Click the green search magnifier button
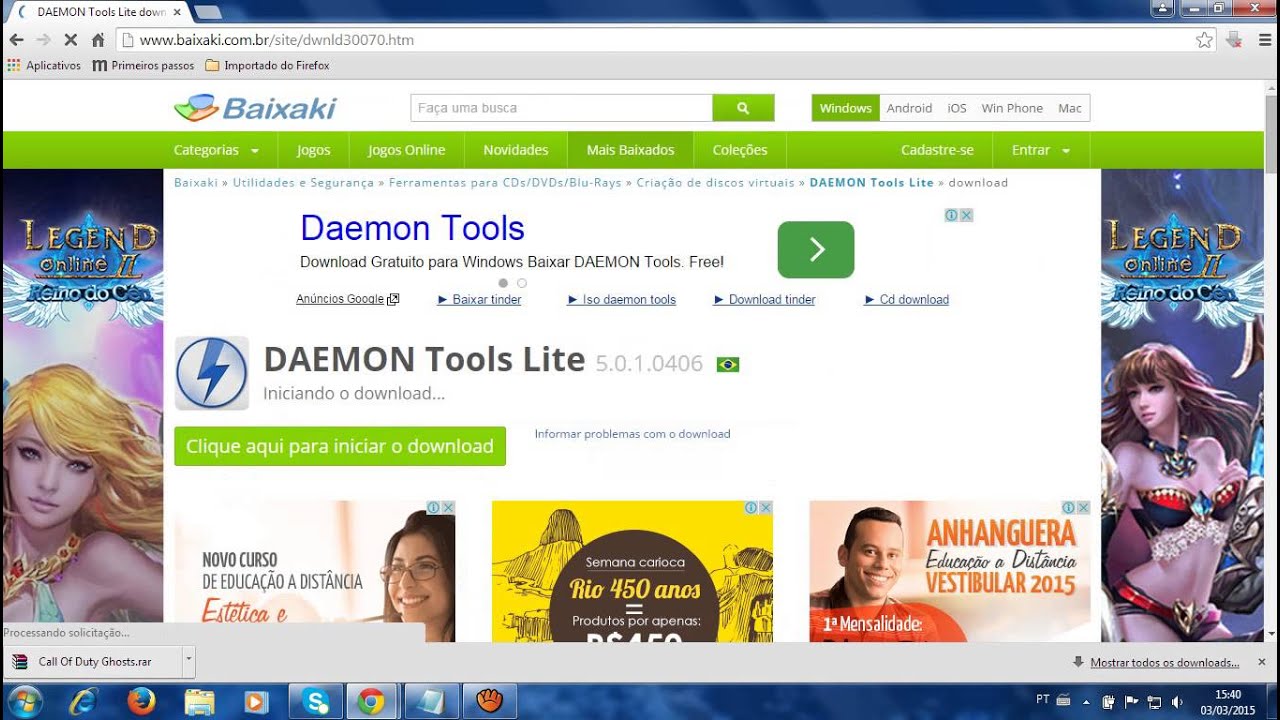This screenshot has height=720, width=1280. [743, 108]
